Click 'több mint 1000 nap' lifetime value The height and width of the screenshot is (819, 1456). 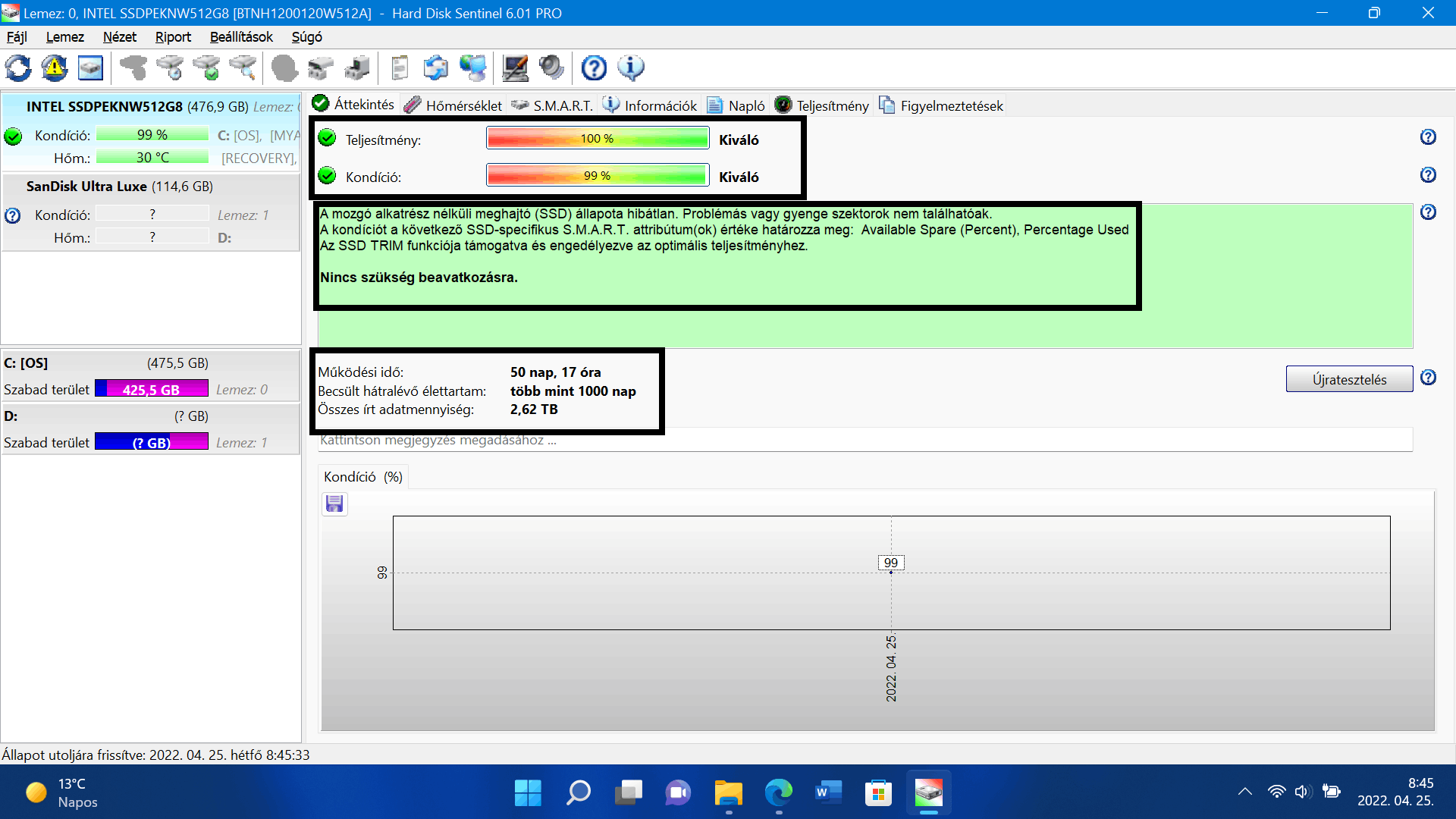pyautogui.click(x=573, y=391)
